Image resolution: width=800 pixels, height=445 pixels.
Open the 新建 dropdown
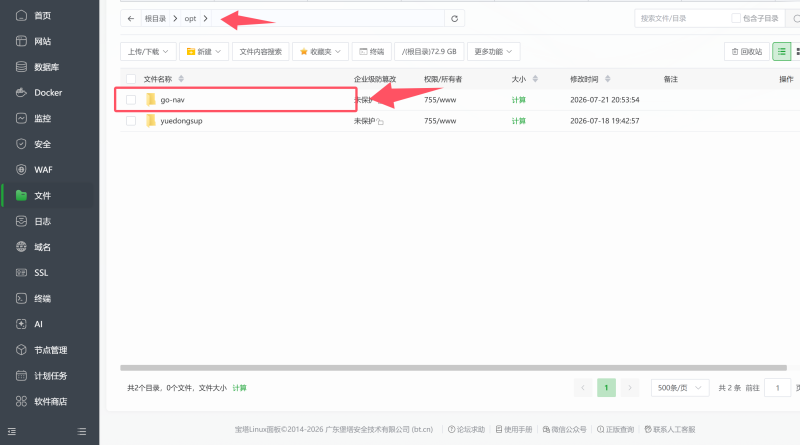point(204,52)
